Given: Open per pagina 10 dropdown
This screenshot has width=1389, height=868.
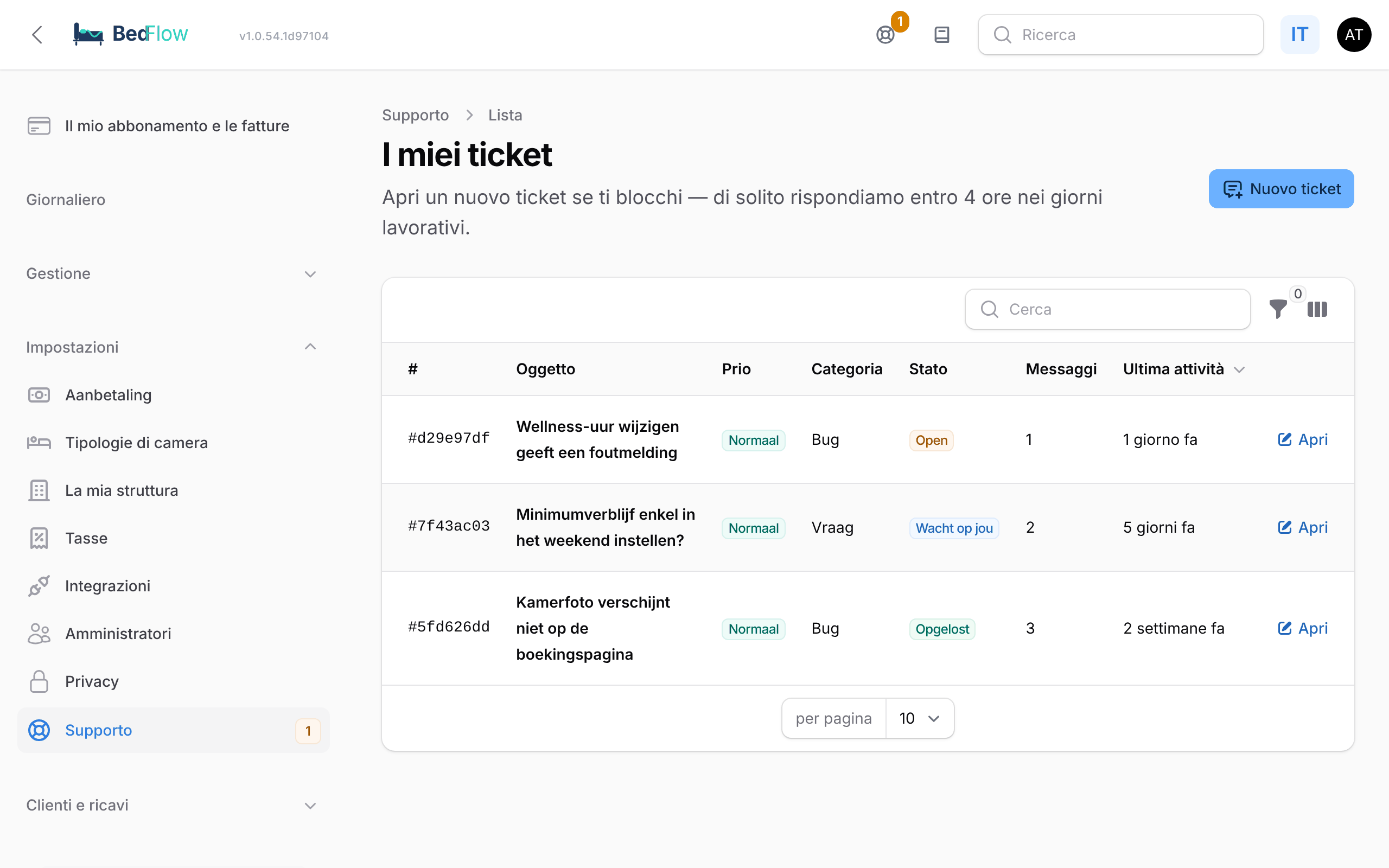Looking at the screenshot, I should coord(920,718).
